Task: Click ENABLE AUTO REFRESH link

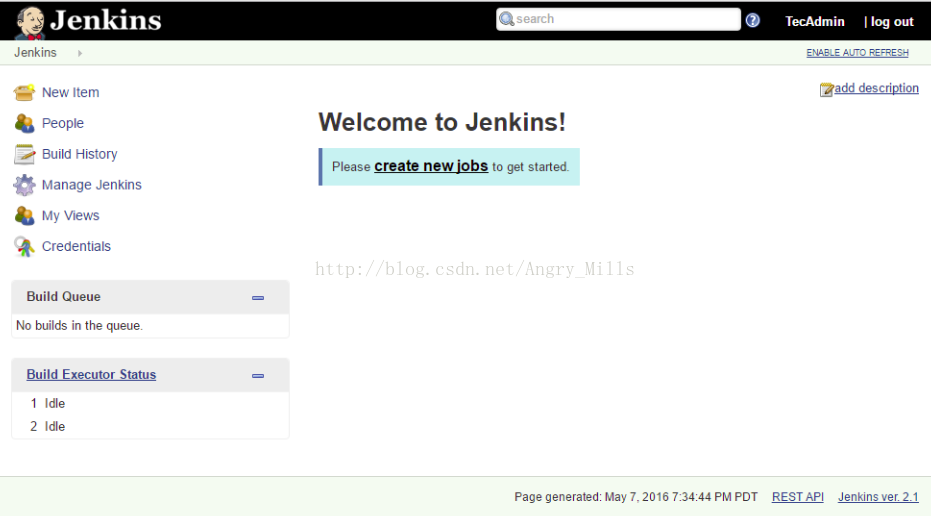Action: tap(857, 53)
